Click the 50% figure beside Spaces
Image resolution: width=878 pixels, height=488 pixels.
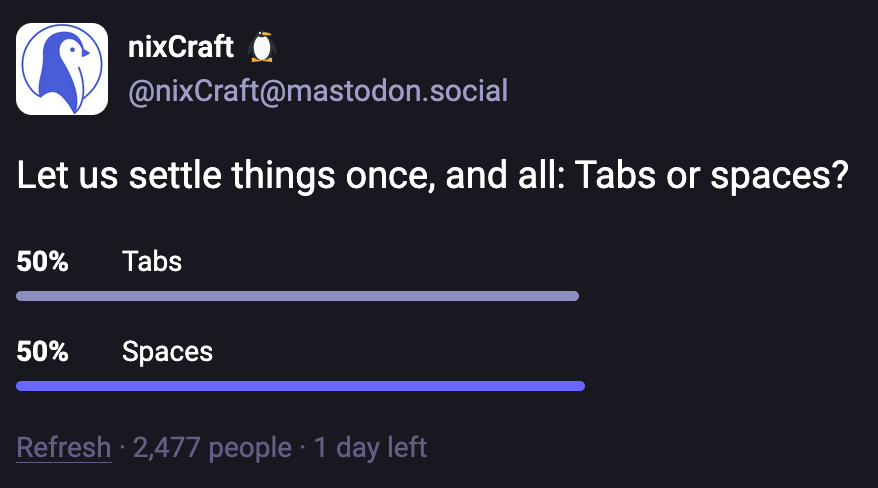click(42, 352)
